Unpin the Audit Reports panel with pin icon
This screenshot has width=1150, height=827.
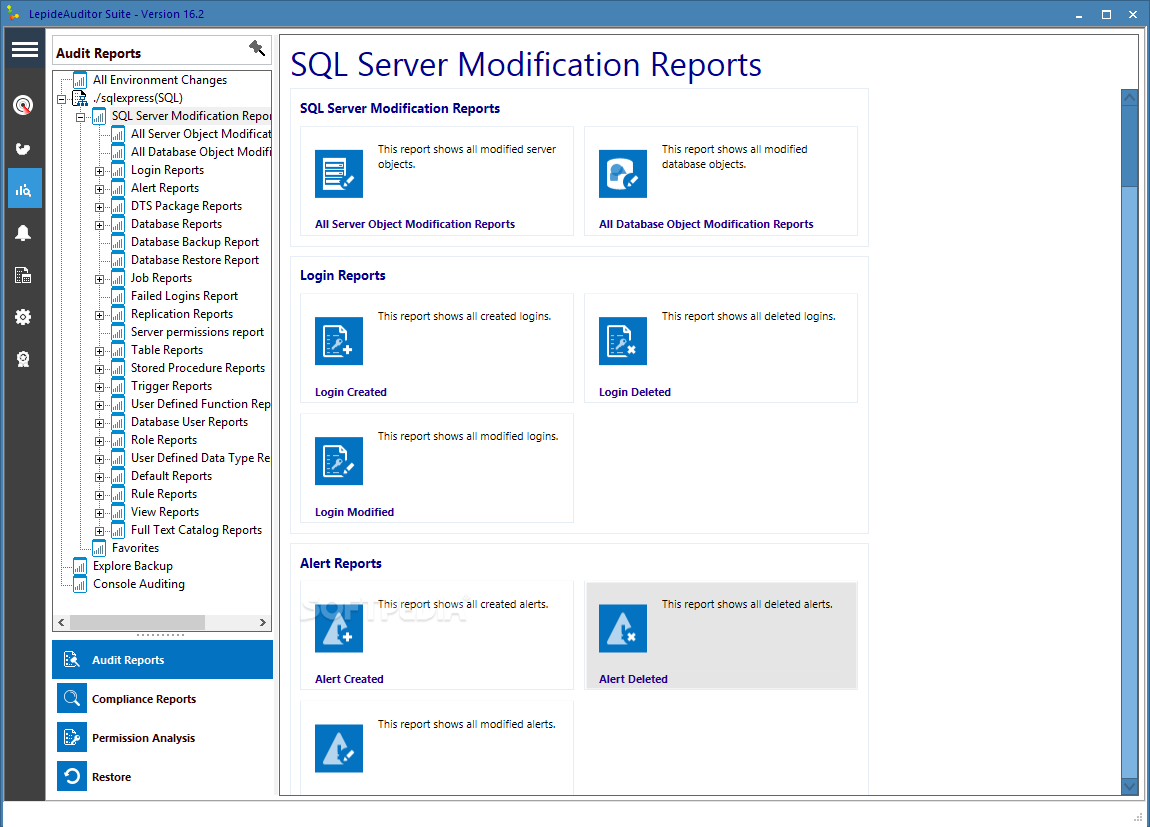[x=257, y=48]
